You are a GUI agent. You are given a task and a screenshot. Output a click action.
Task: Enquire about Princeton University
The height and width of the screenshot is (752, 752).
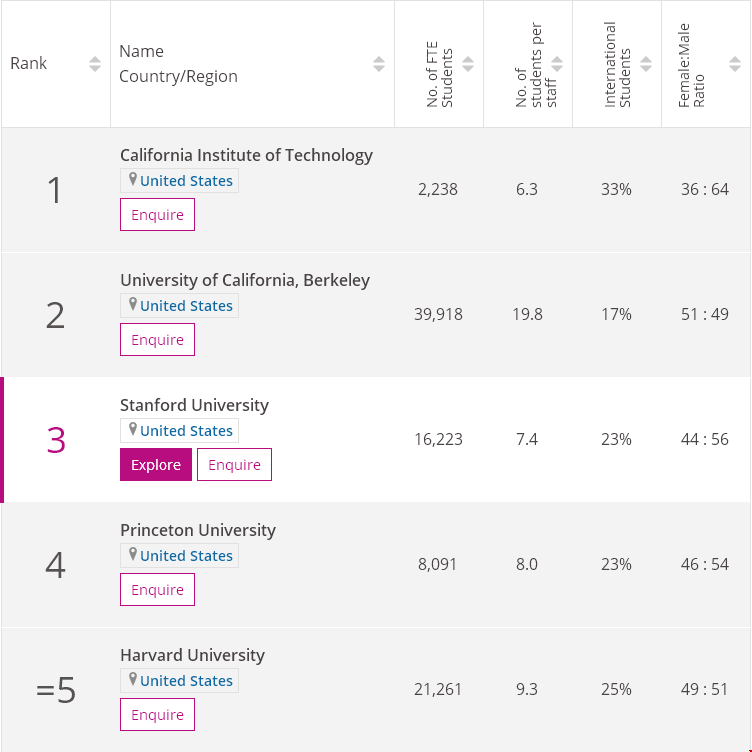coord(157,590)
